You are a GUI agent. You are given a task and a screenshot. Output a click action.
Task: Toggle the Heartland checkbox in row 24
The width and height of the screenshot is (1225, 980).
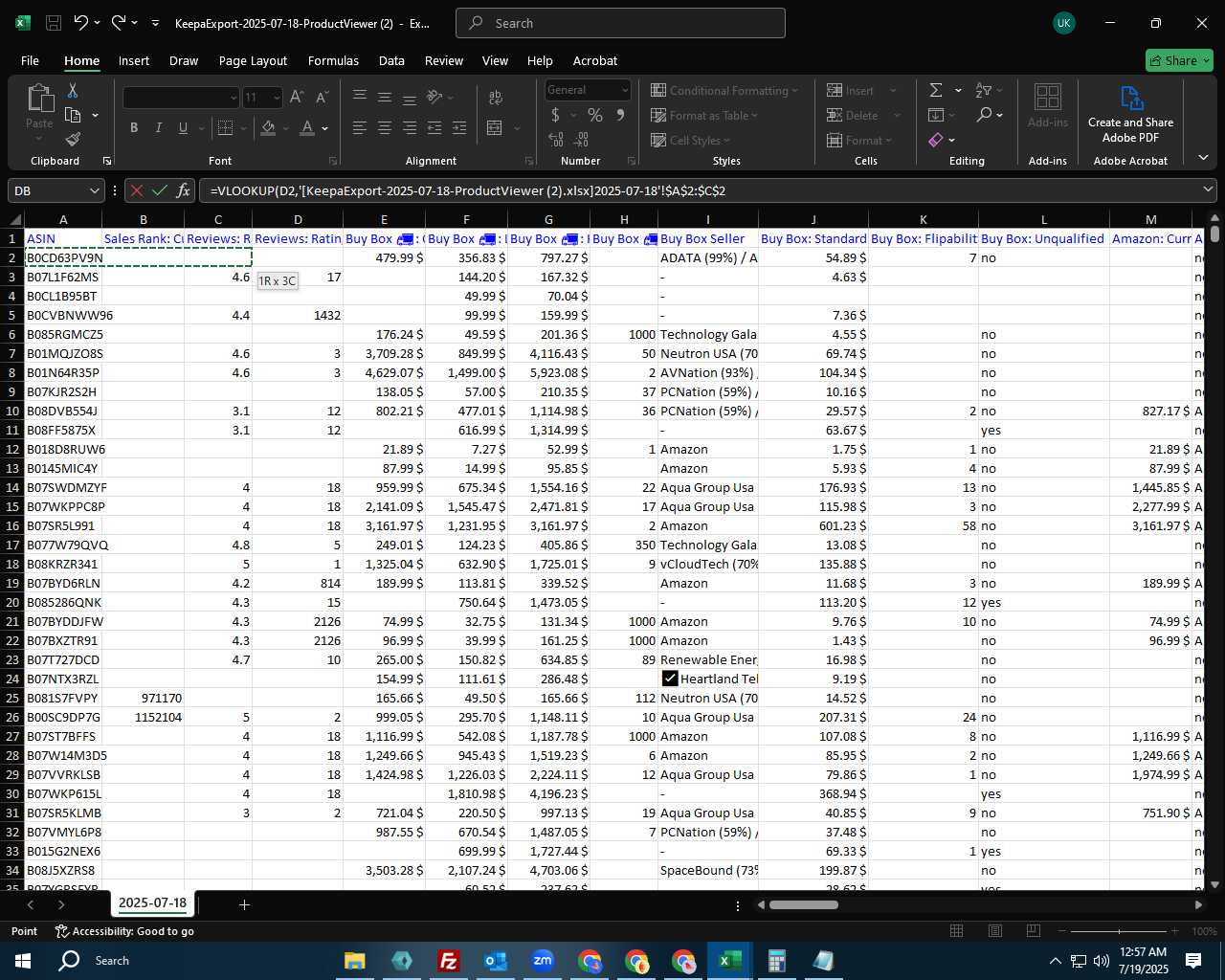pyautogui.click(x=670, y=679)
